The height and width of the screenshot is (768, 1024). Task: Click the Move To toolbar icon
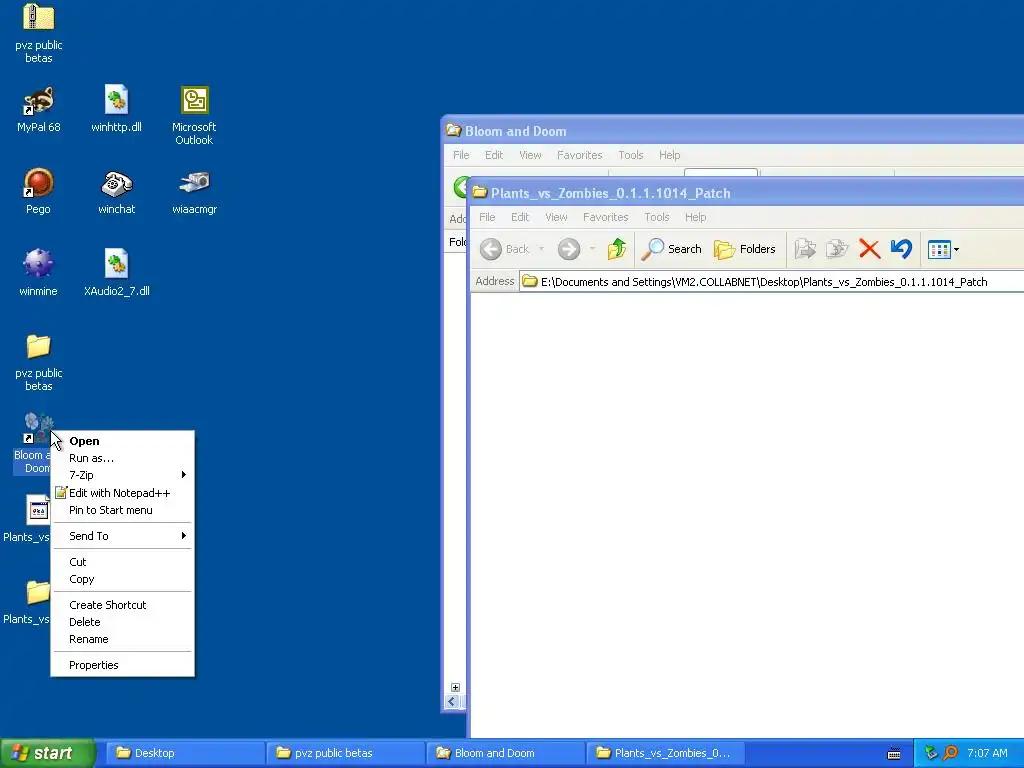click(805, 249)
